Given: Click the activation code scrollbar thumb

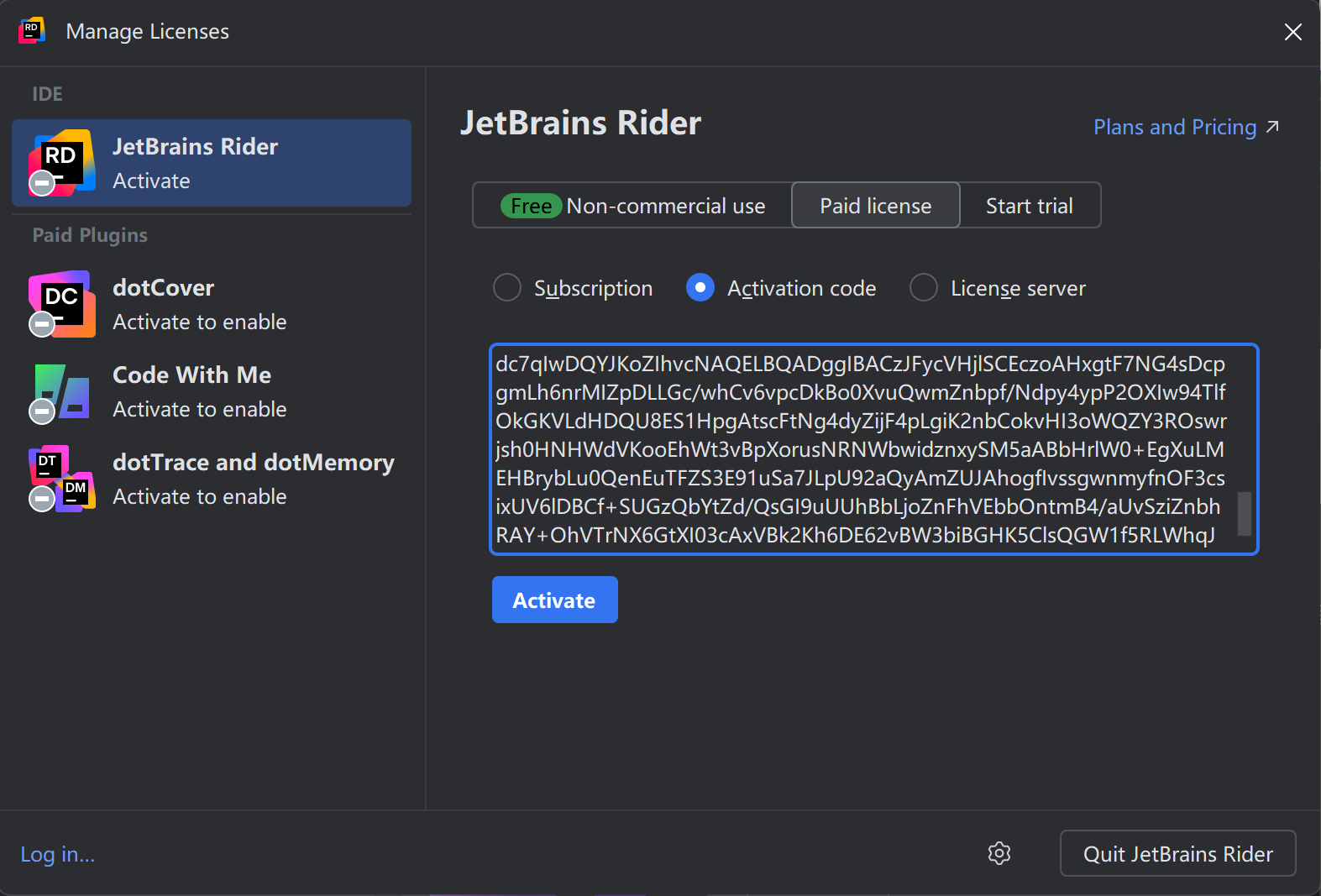Looking at the screenshot, I should pyautogui.click(x=1245, y=513).
